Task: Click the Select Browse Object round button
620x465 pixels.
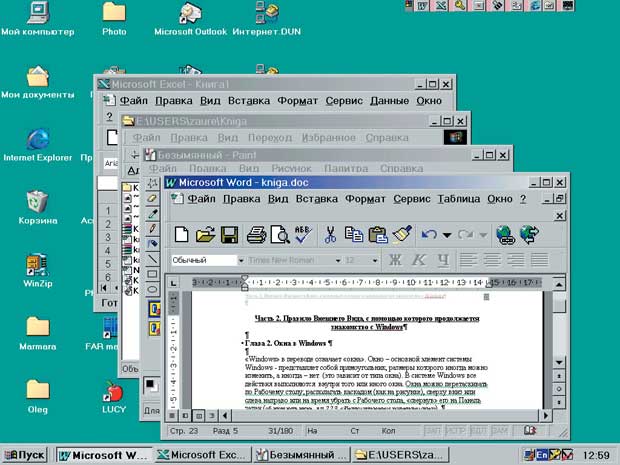Action: (559, 389)
